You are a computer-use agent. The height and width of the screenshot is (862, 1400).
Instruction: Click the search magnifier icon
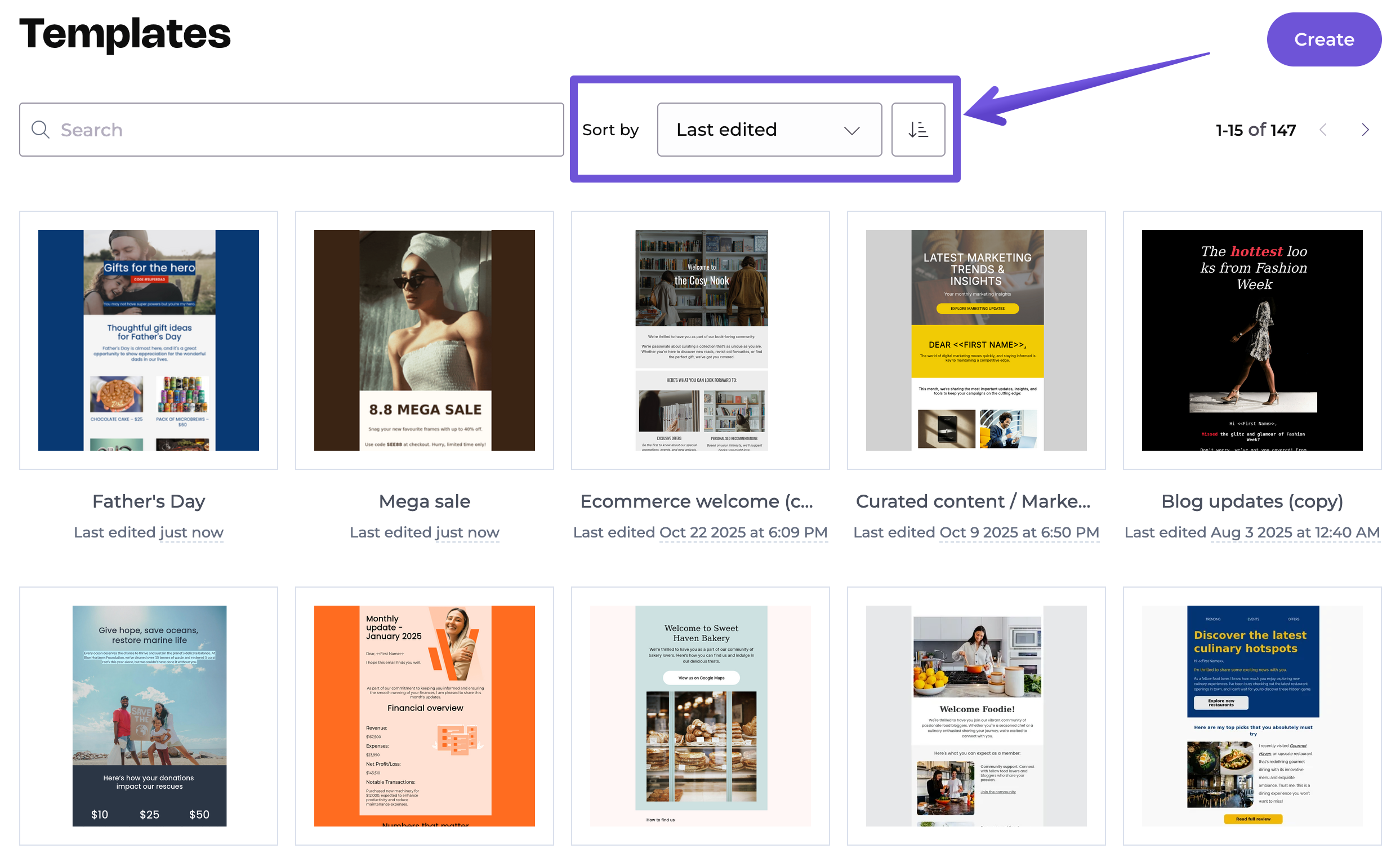[x=40, y=130]
